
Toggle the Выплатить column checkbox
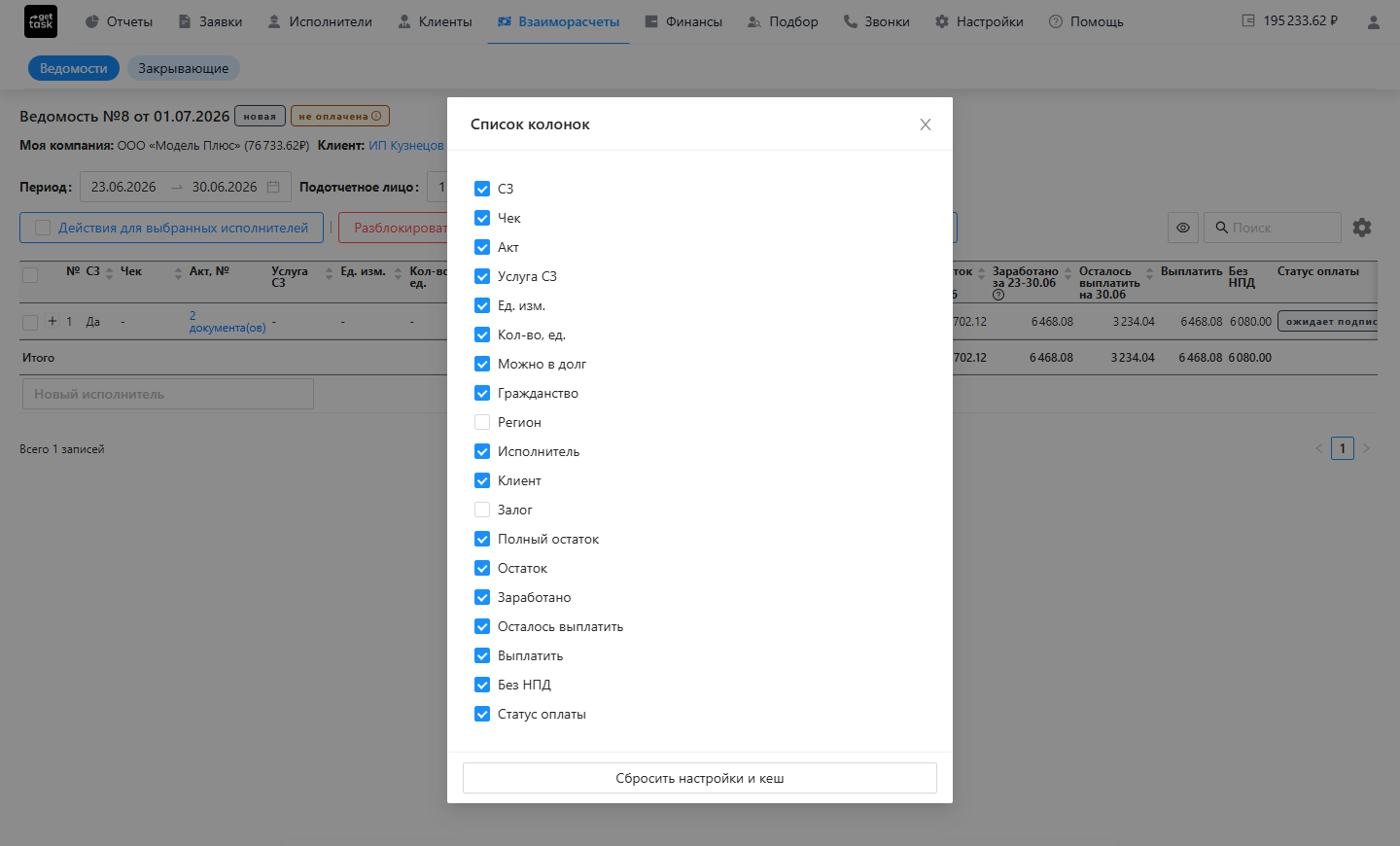pyautogui.click(x=482, y=655)
